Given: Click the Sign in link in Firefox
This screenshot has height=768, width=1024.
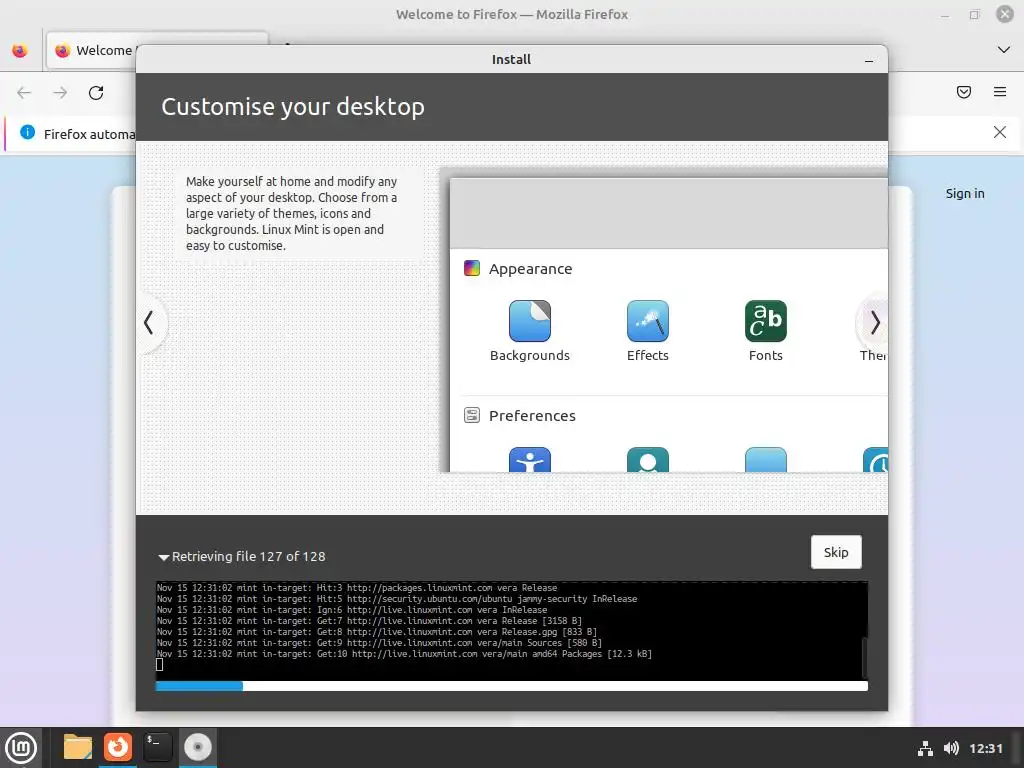Looking at the screenshot, I should [965, 193].
